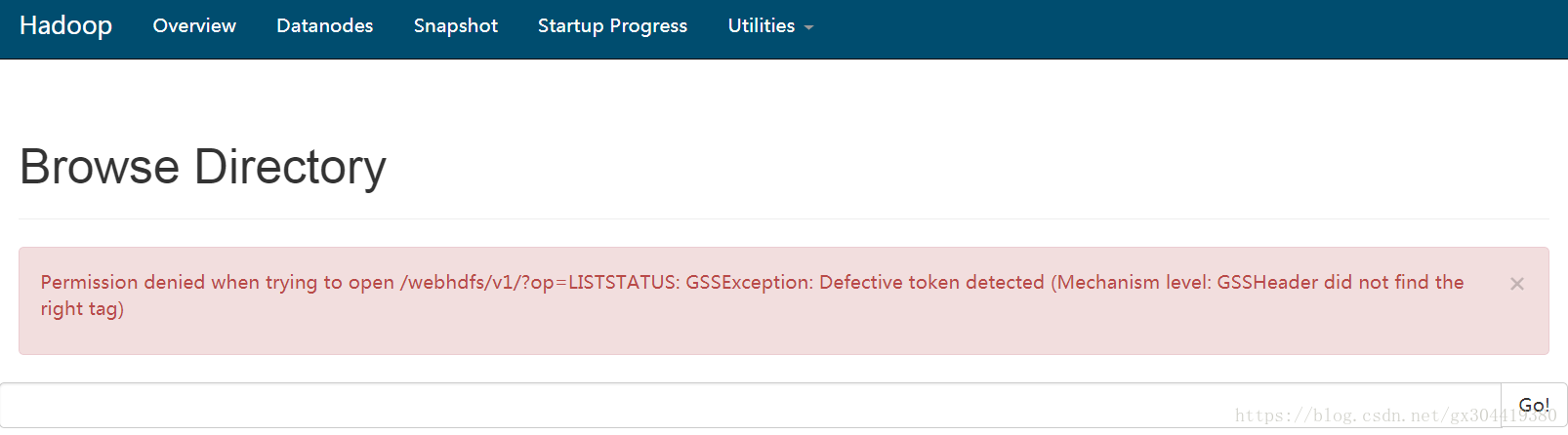Open the Datanodes tab
The width and height of the screenshot is (1568, 435).
[324, 26]
